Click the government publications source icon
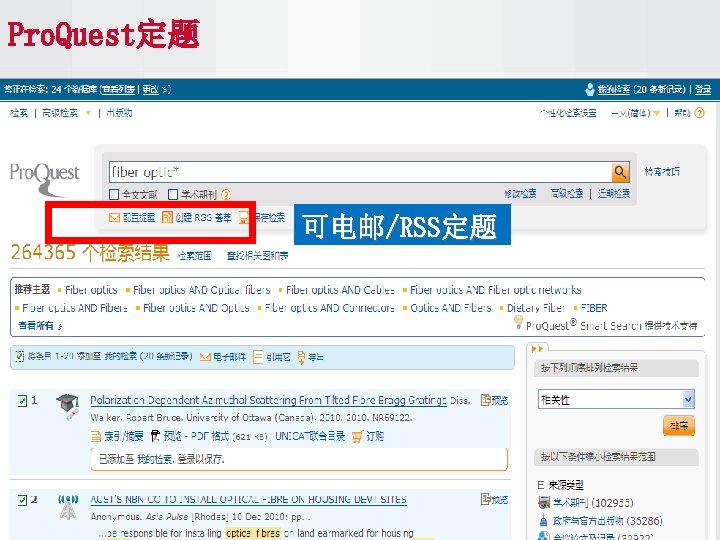This screenshot has width=720, height=540. [544, 521]
